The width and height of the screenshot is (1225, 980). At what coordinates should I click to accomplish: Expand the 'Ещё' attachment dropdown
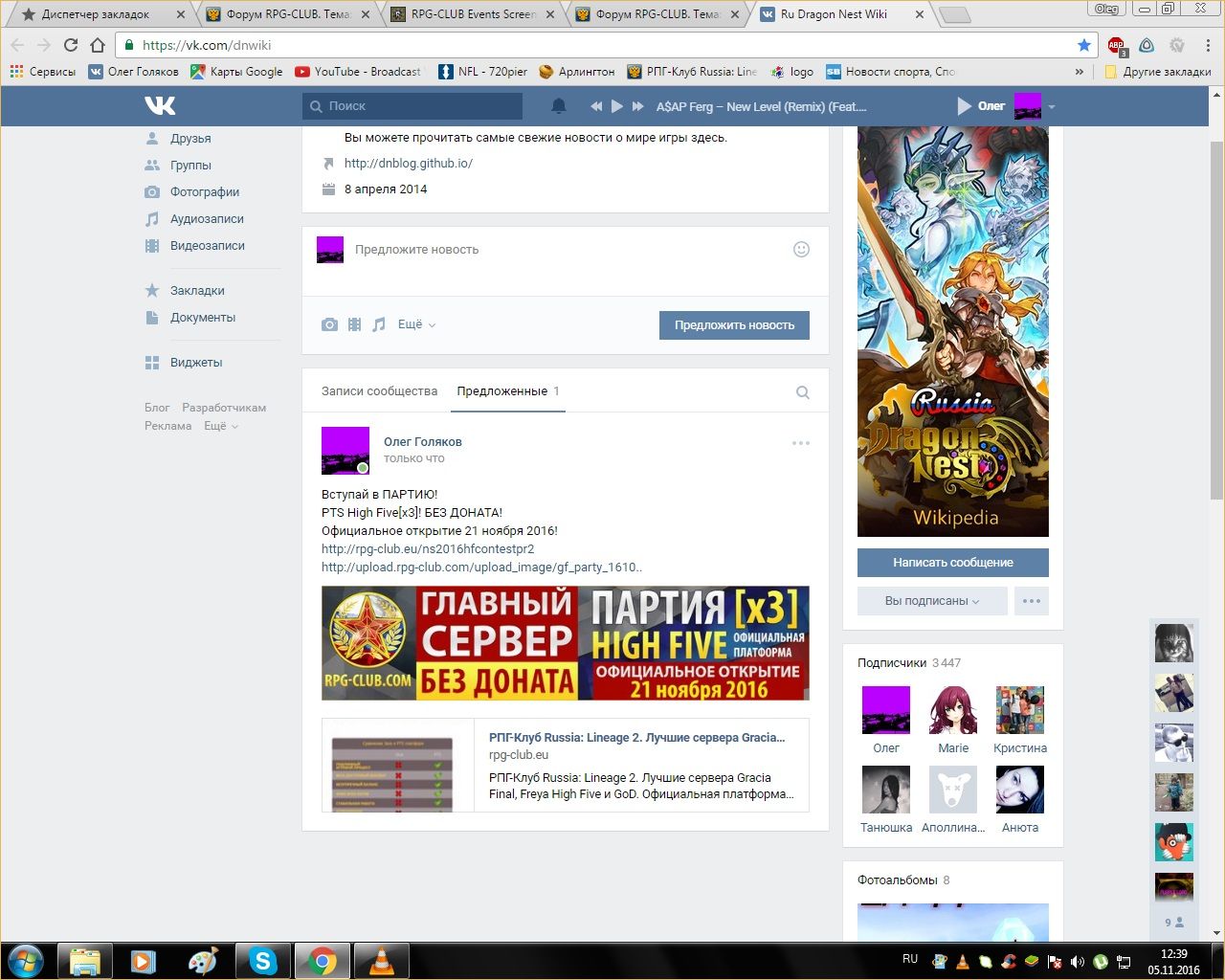pos(416,325)
